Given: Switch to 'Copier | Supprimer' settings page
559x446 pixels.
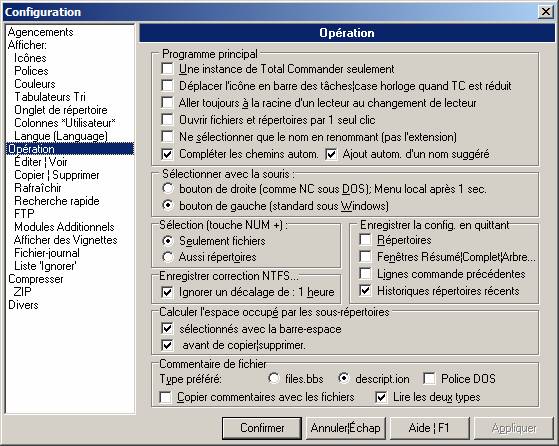Looking at the screenshot, I should tap(57, 175).
